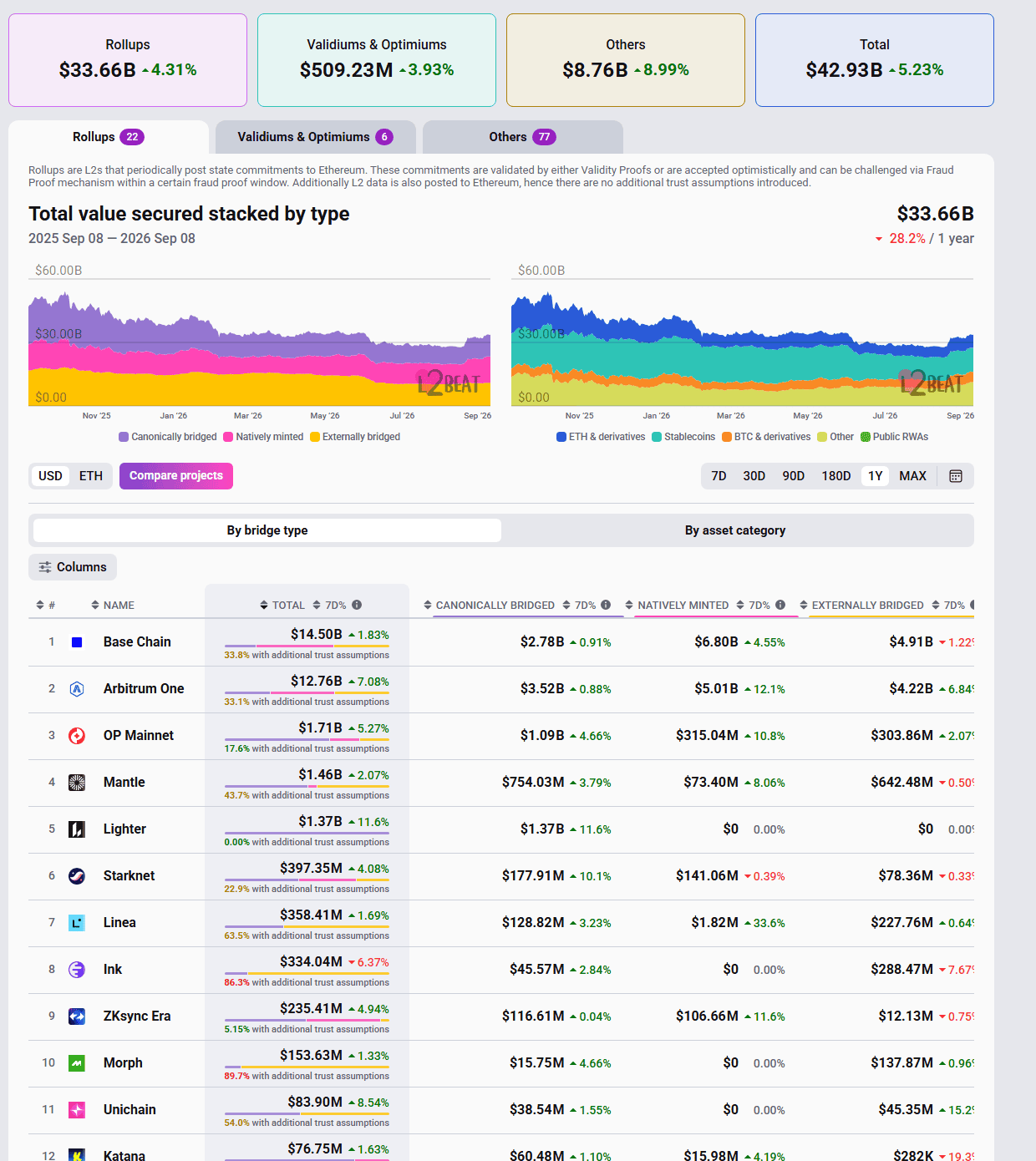Click the Total summary card
This screenshot has height=1161, width=1036.
(x=875, y=60)
